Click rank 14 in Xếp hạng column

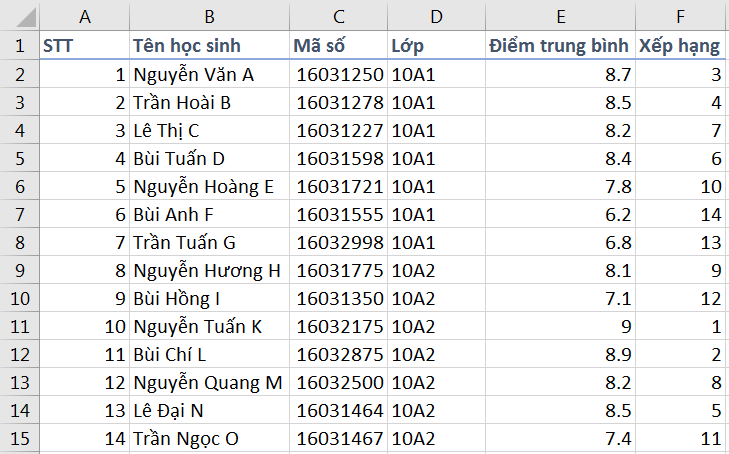click(680, 214)
